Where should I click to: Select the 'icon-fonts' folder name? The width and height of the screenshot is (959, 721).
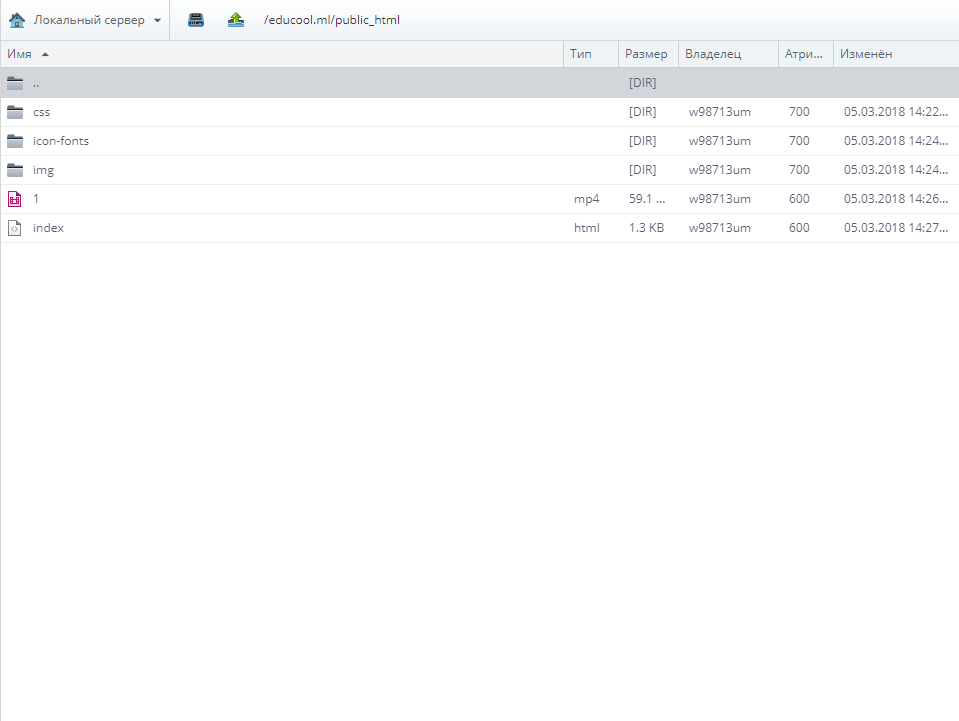click(61, 141)
